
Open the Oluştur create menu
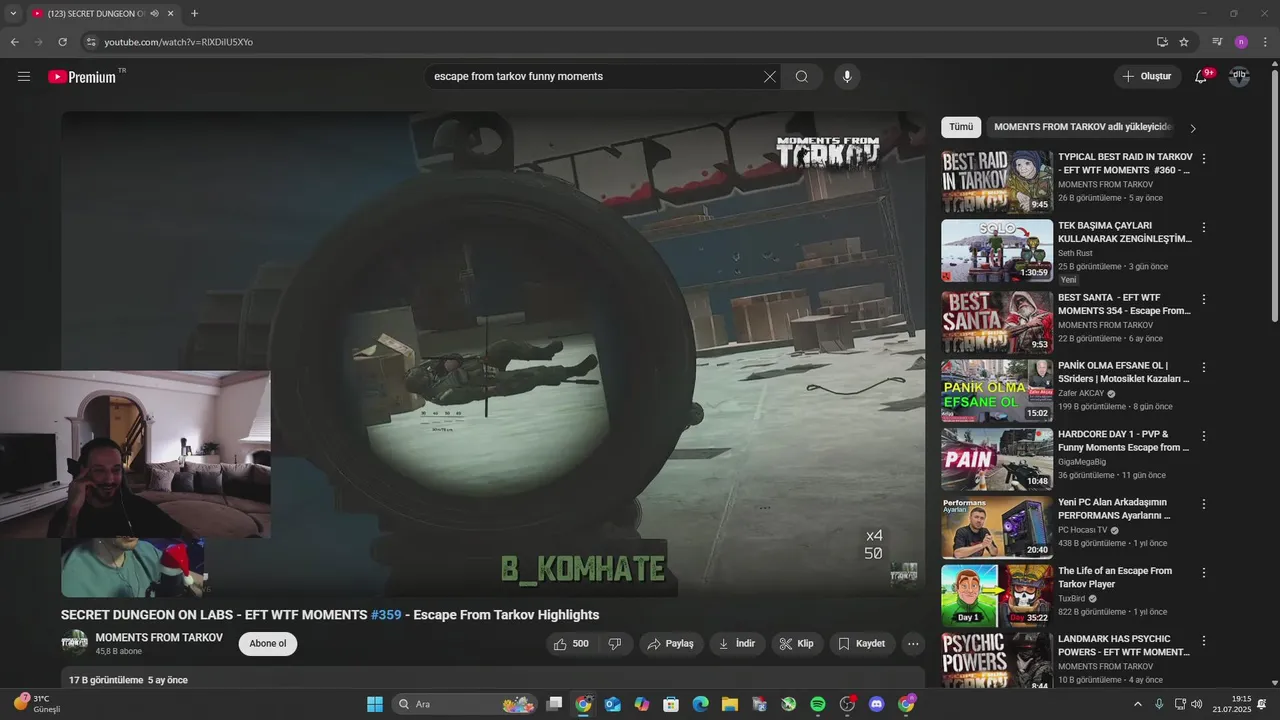click(x=1148, y=77)
